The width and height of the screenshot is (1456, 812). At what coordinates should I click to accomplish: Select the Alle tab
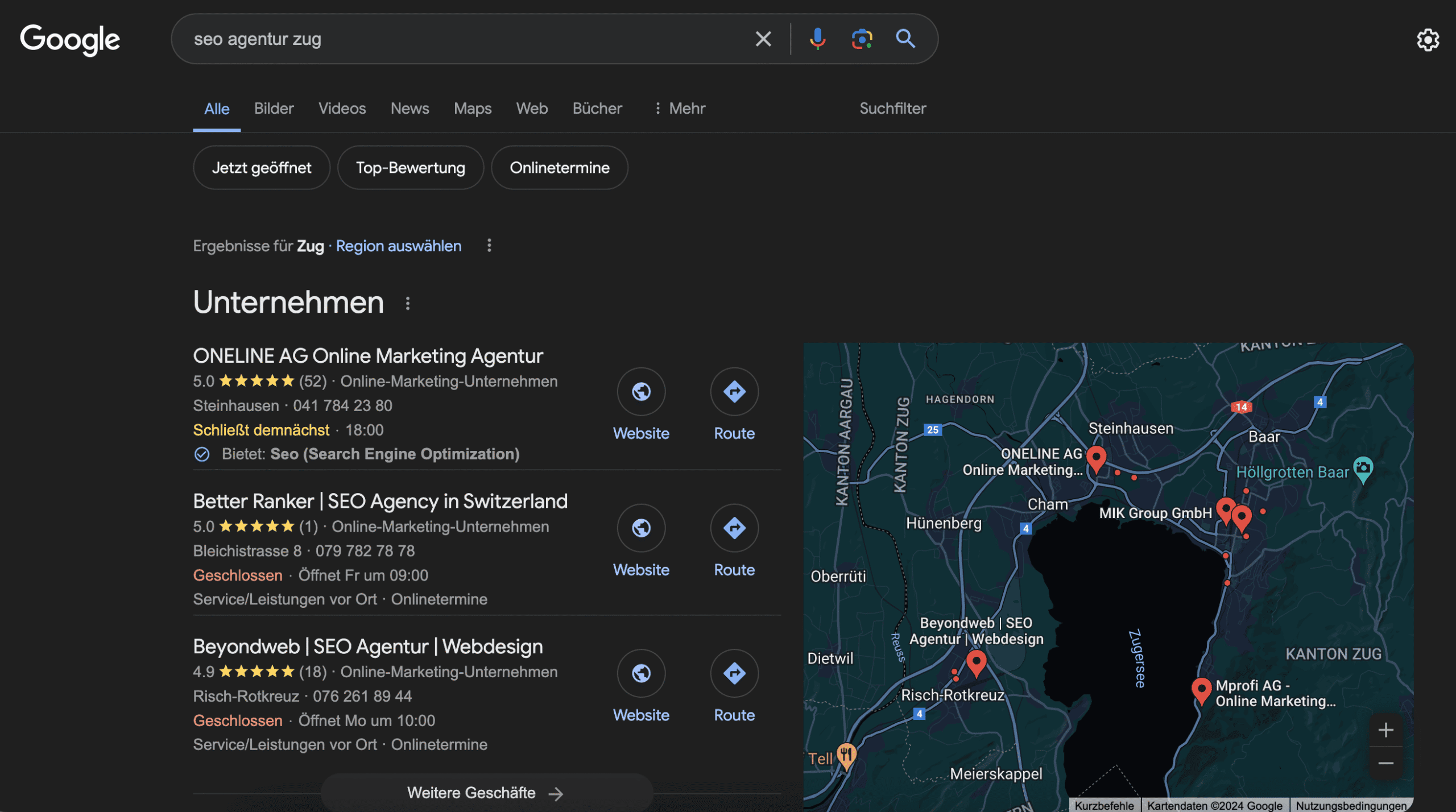point(217,109)
